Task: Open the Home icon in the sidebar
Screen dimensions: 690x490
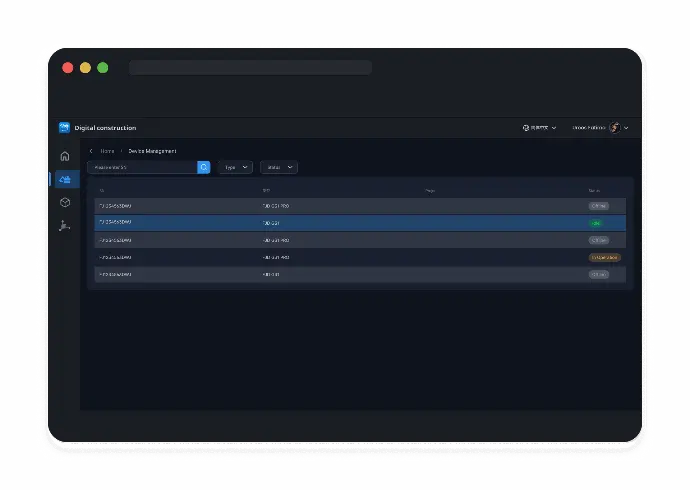Action: pos(65,156)
